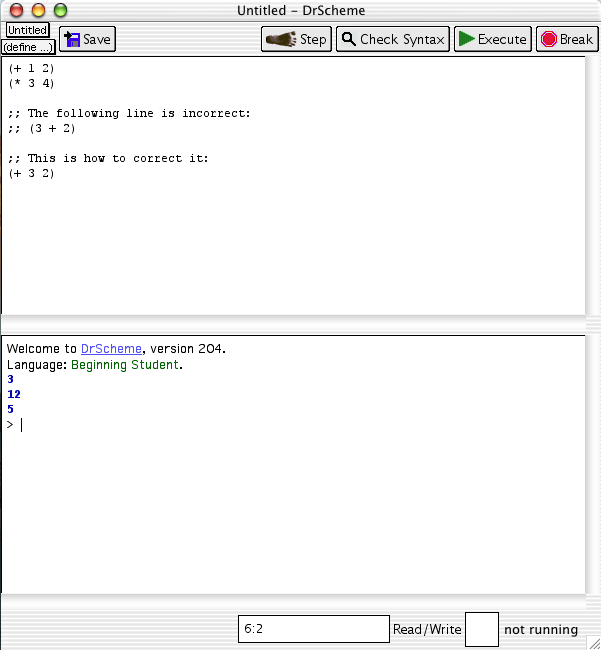Click the window resize grip in the corner

click(x=594, y=643)
